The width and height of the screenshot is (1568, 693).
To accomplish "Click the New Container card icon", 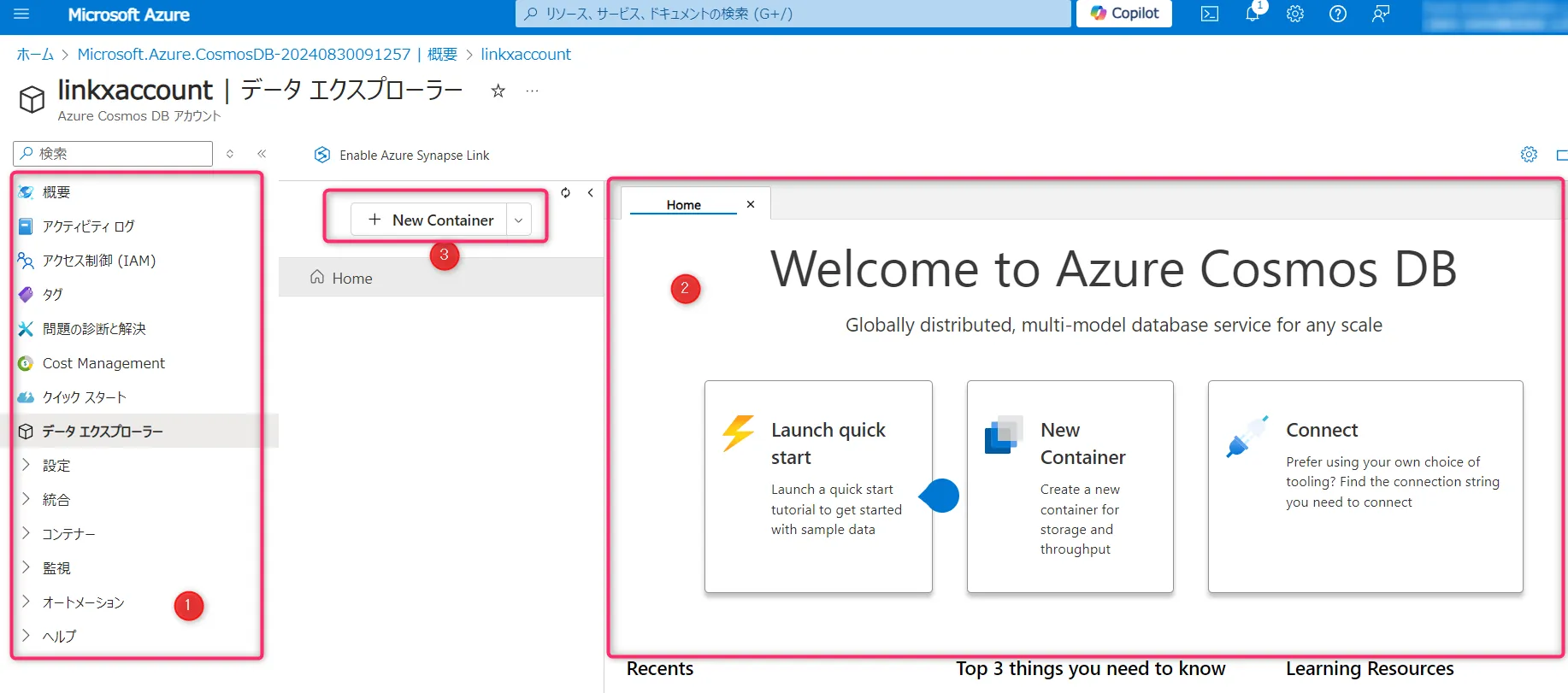I will 1004,435.
